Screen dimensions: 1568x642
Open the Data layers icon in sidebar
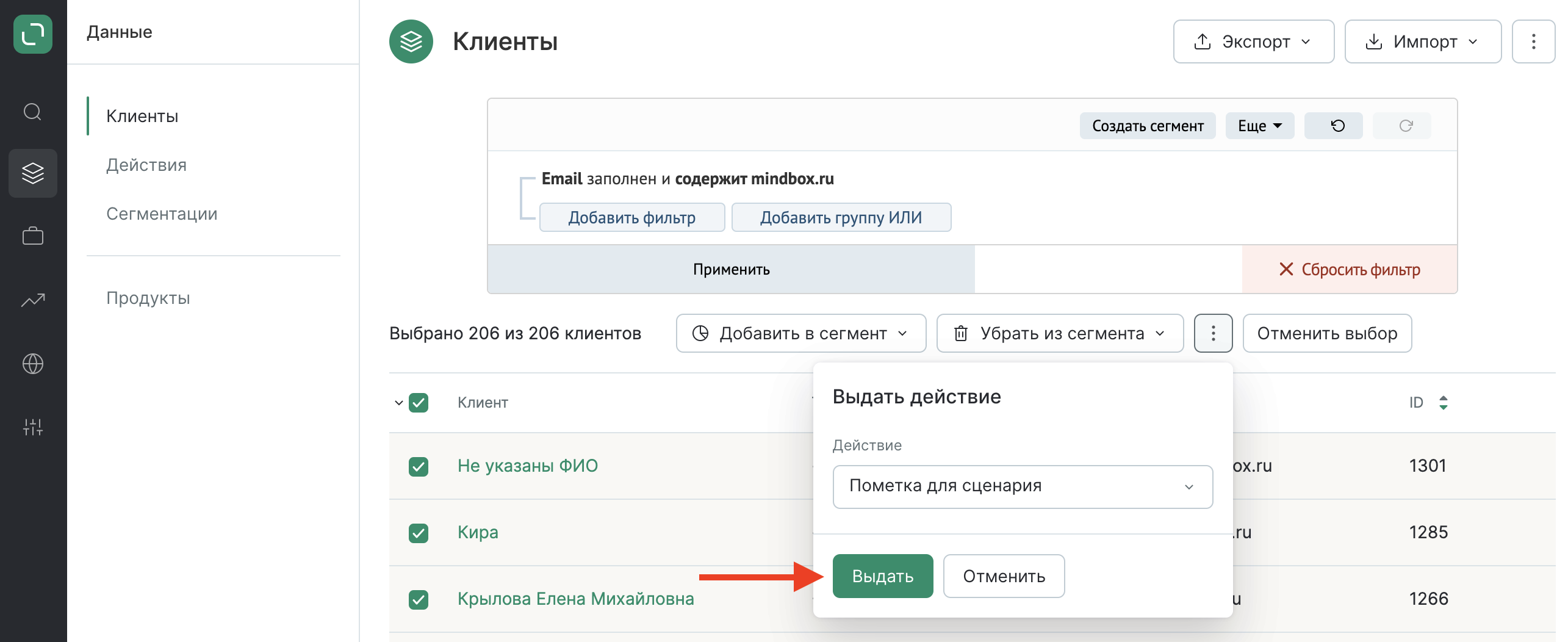33,173
